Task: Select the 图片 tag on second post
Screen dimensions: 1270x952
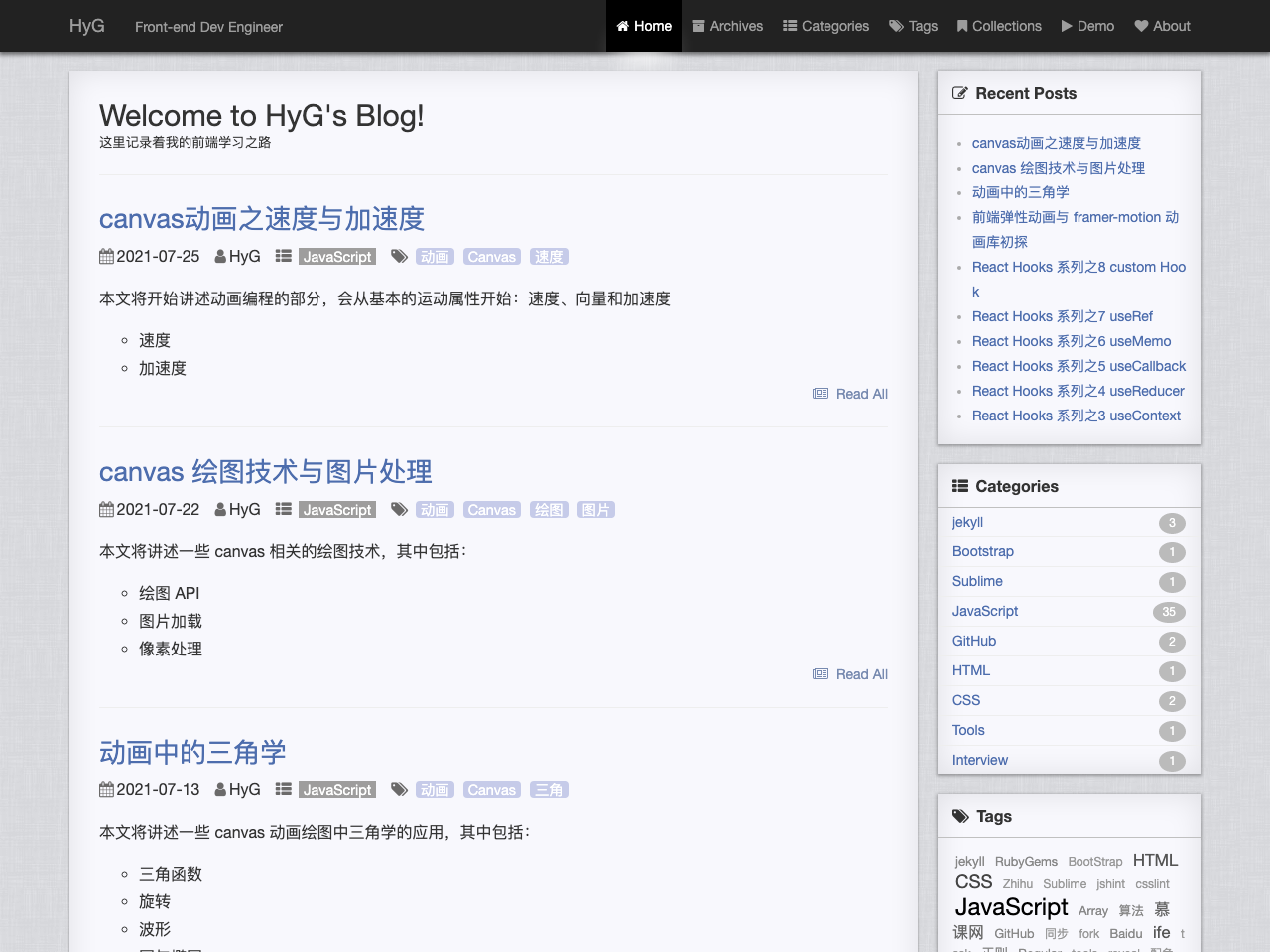Action: [x=596, y=510]
